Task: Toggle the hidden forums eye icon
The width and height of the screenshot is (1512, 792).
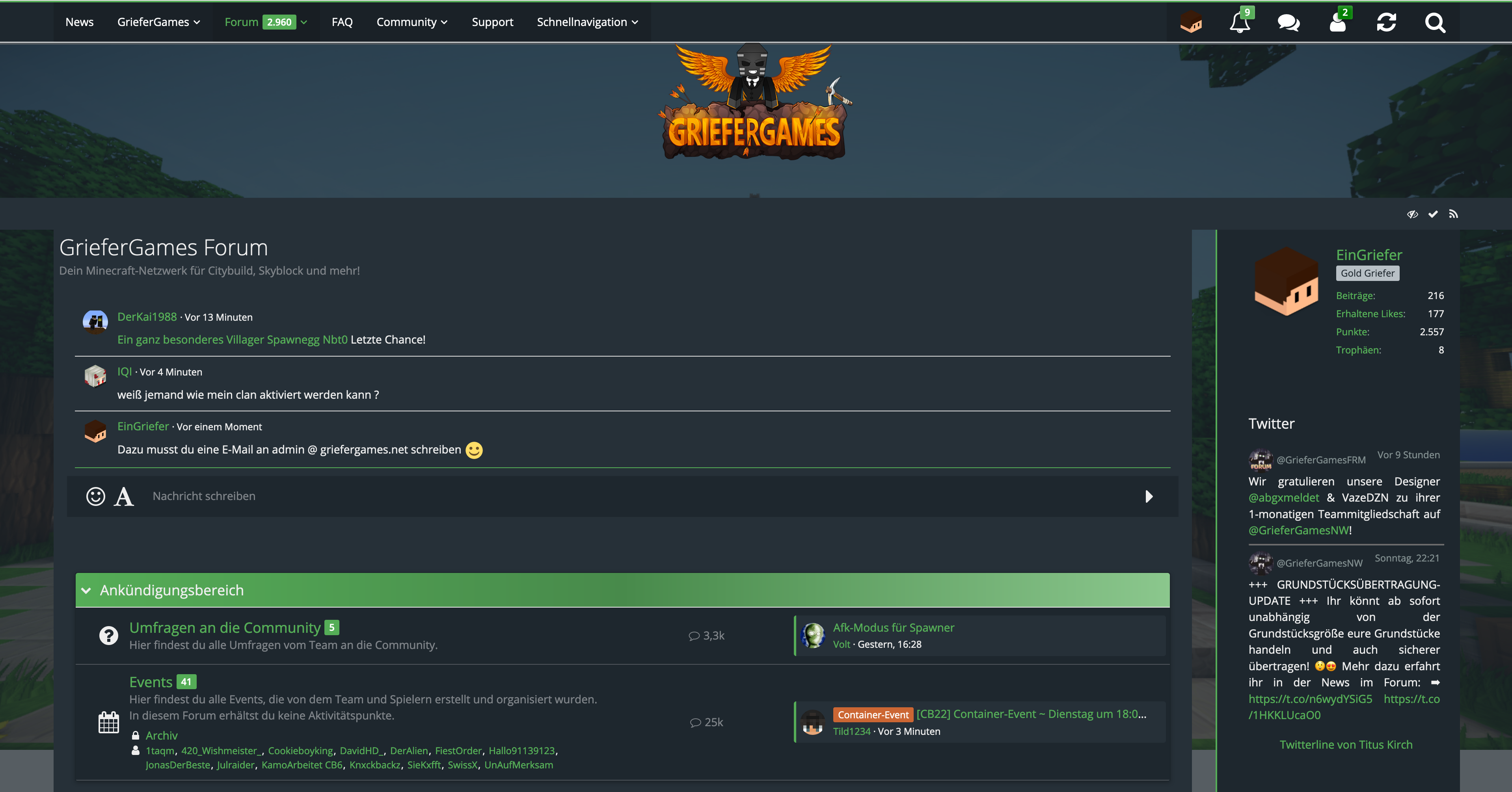Action: (1412, 214)
